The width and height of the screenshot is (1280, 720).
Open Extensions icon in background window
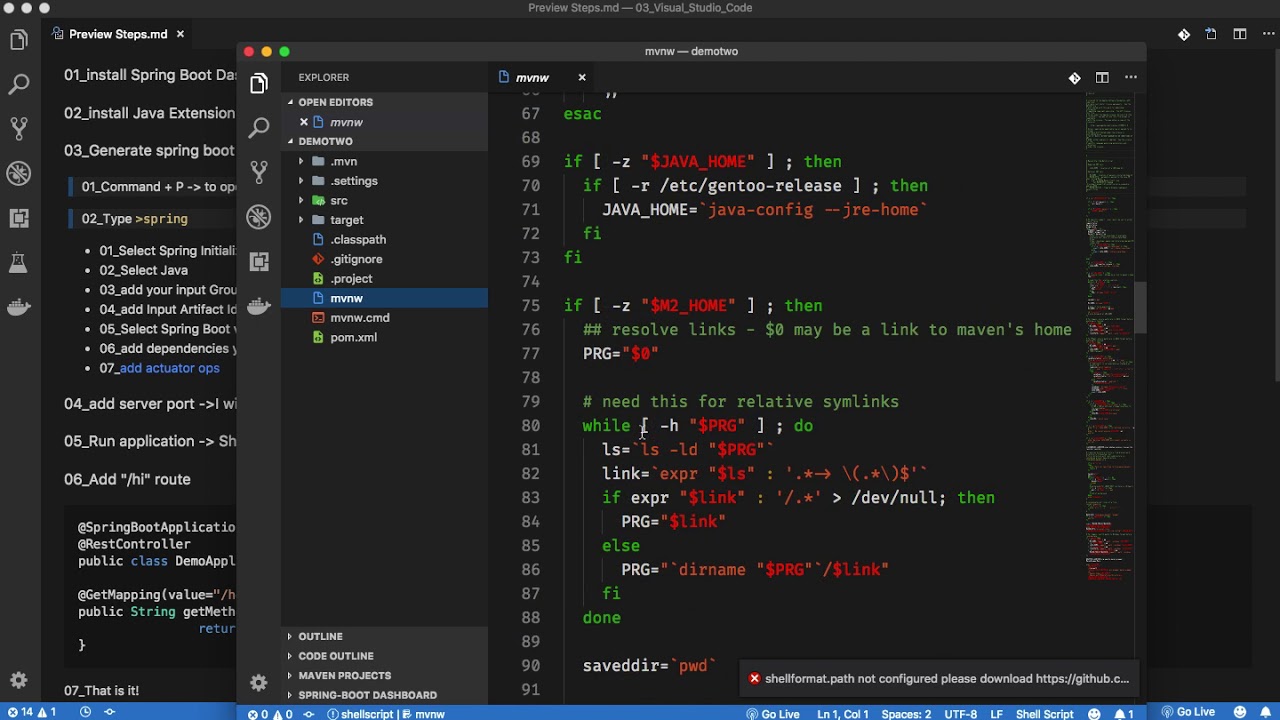click(x=19, y=218)
